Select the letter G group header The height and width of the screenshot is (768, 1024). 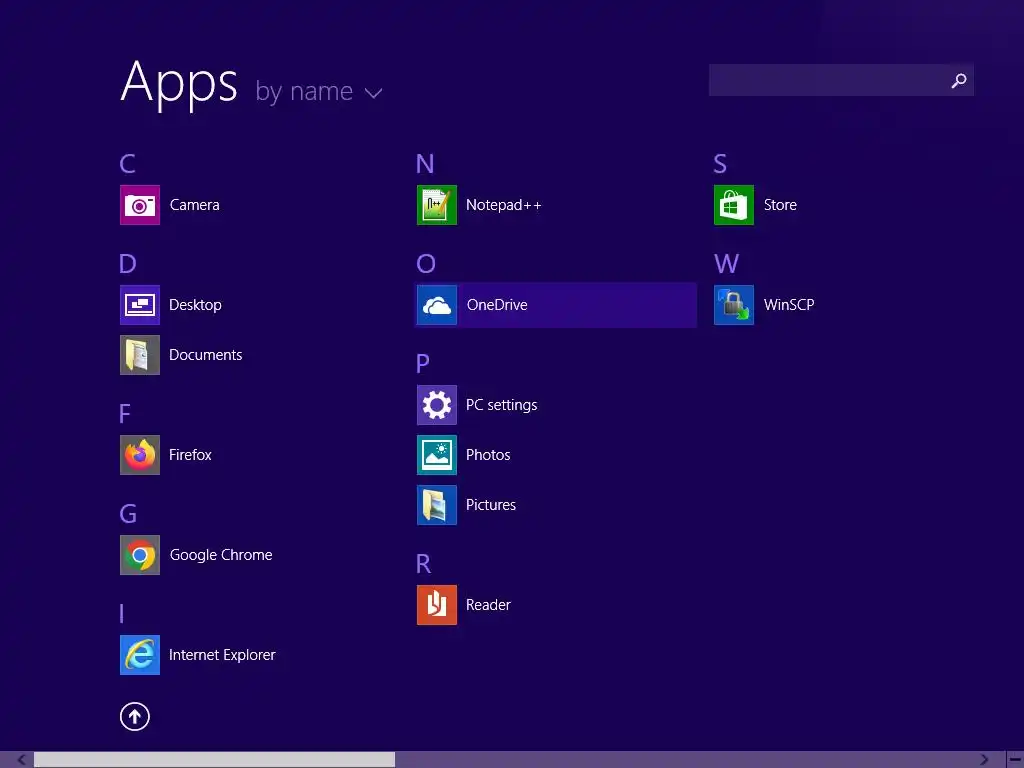pos(128,513)
